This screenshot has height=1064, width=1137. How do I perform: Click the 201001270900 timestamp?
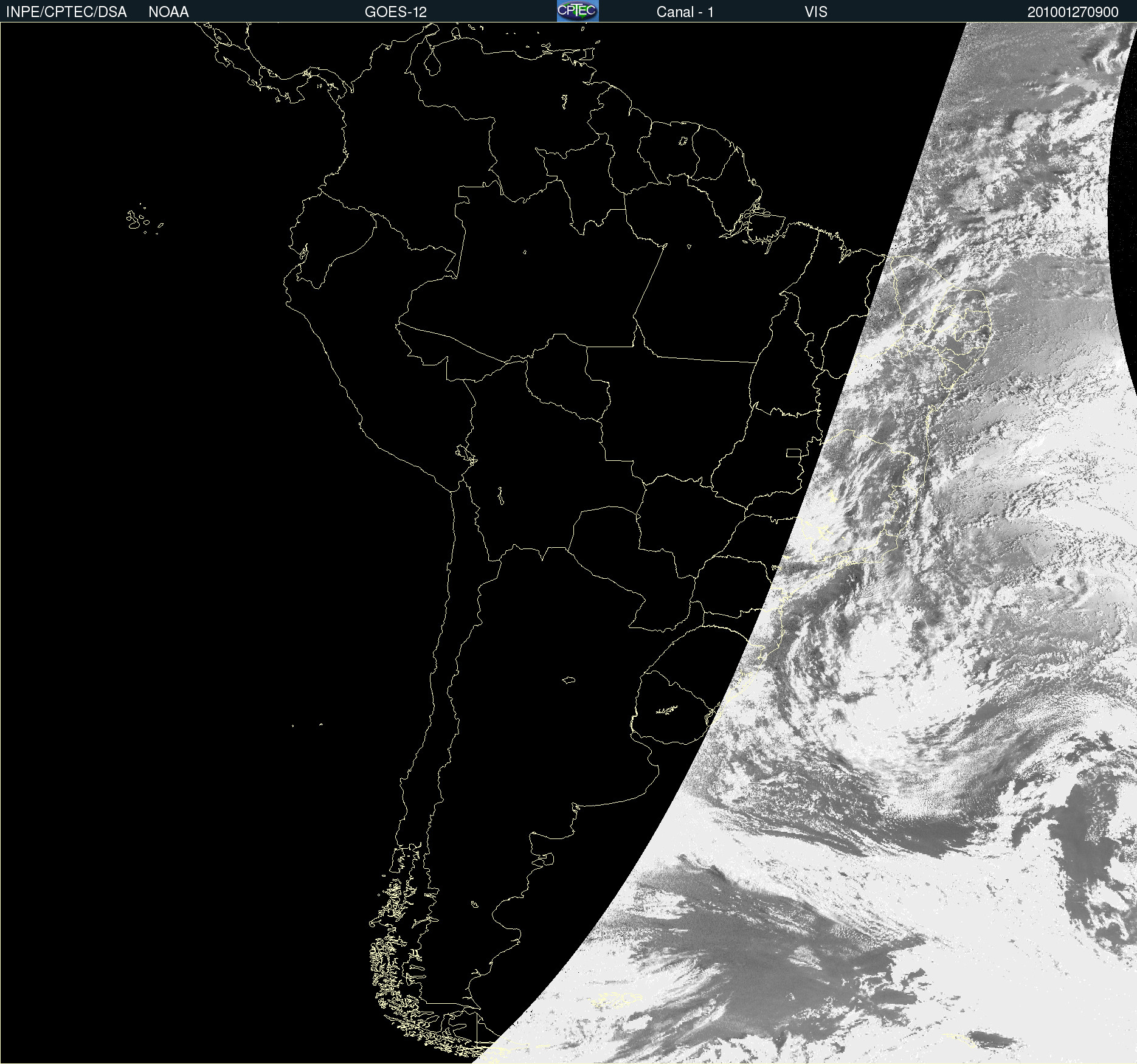pos(1073,12)
